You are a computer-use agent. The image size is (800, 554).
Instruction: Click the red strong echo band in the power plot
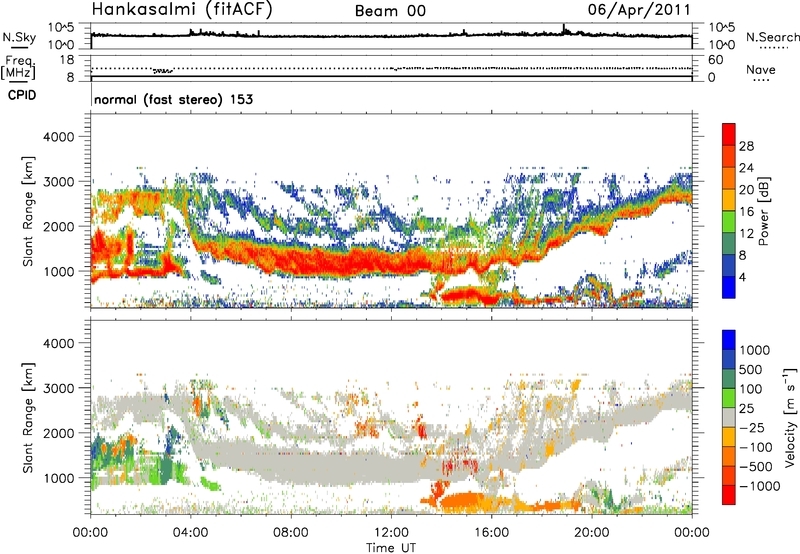(347, 261)
